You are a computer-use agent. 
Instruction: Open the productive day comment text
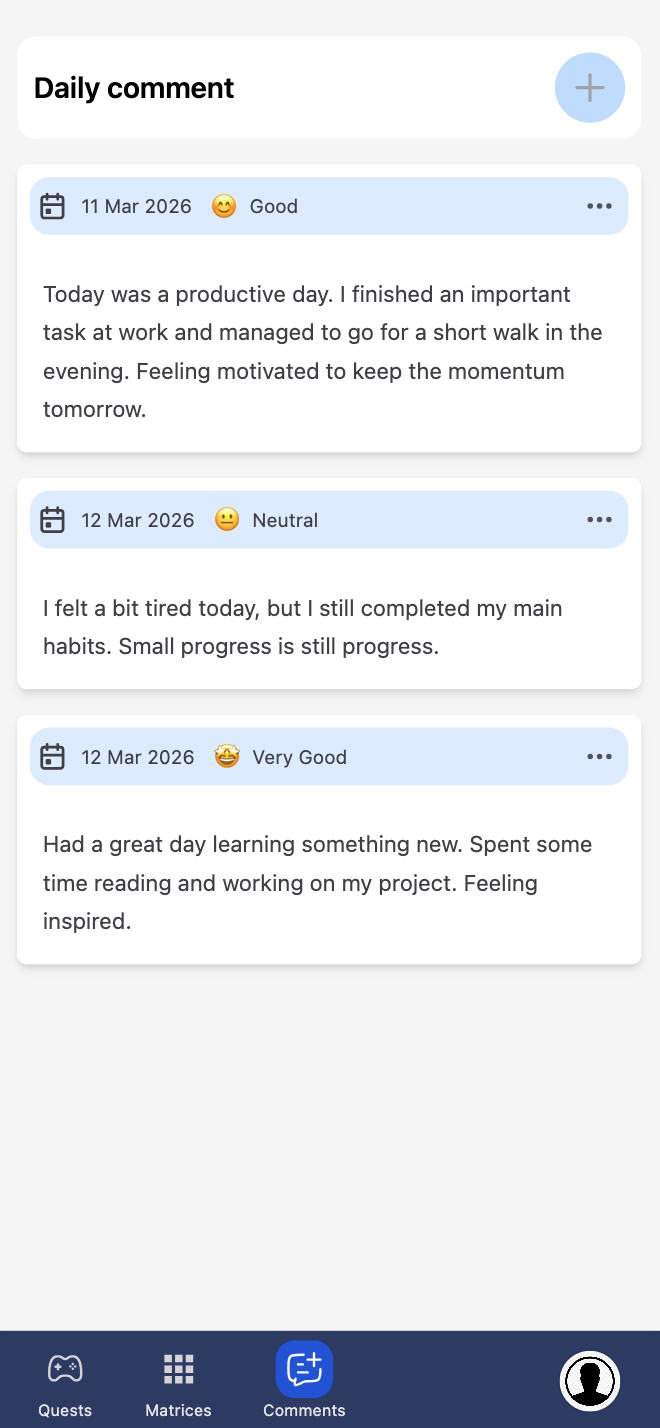pyautogui.click(x=322, y=351)
